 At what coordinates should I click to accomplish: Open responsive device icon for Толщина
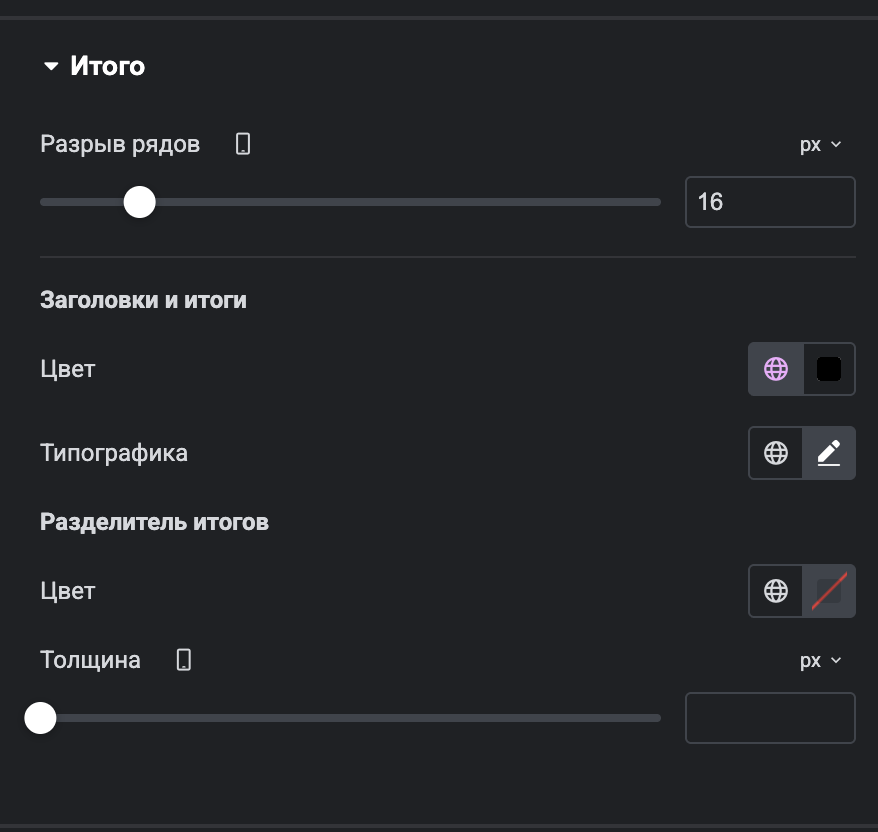184,660
